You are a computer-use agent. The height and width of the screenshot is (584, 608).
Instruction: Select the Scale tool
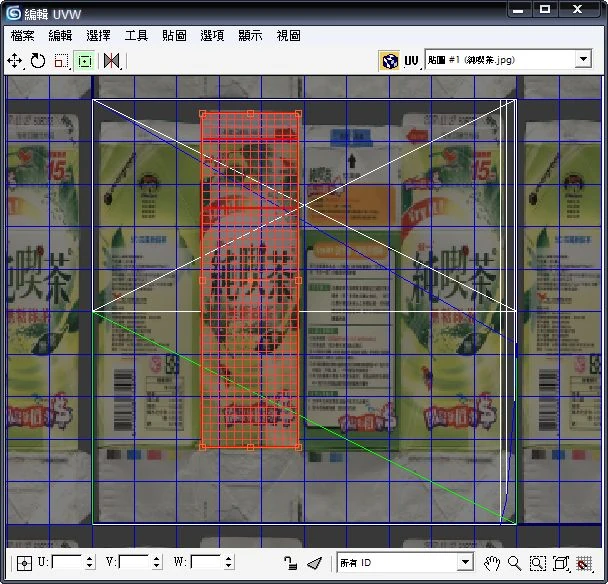pos(61,61)
